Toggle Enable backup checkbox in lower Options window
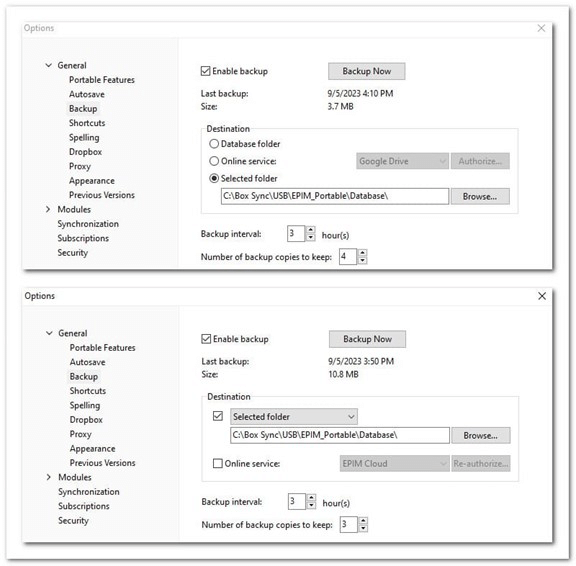Image resolution: width=576 pixels, height=566 pixels. tap(206, 339)
